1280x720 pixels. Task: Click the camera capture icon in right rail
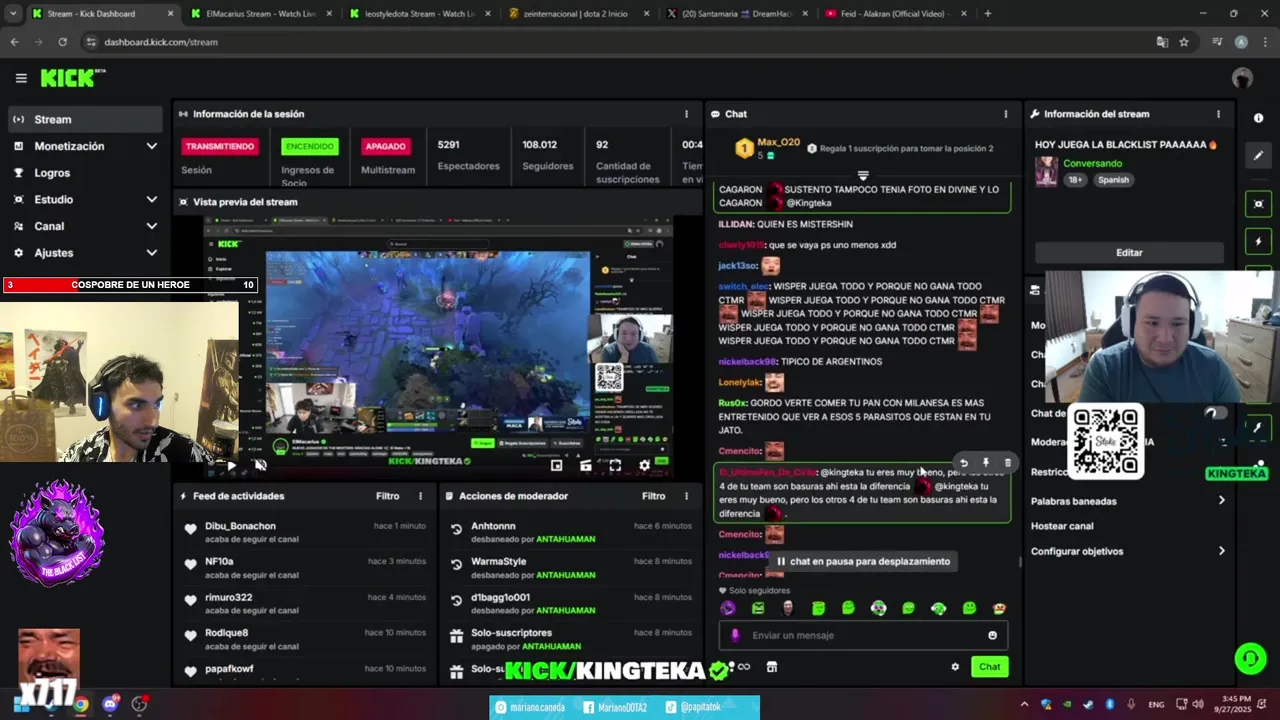[x=1258, y=204]
